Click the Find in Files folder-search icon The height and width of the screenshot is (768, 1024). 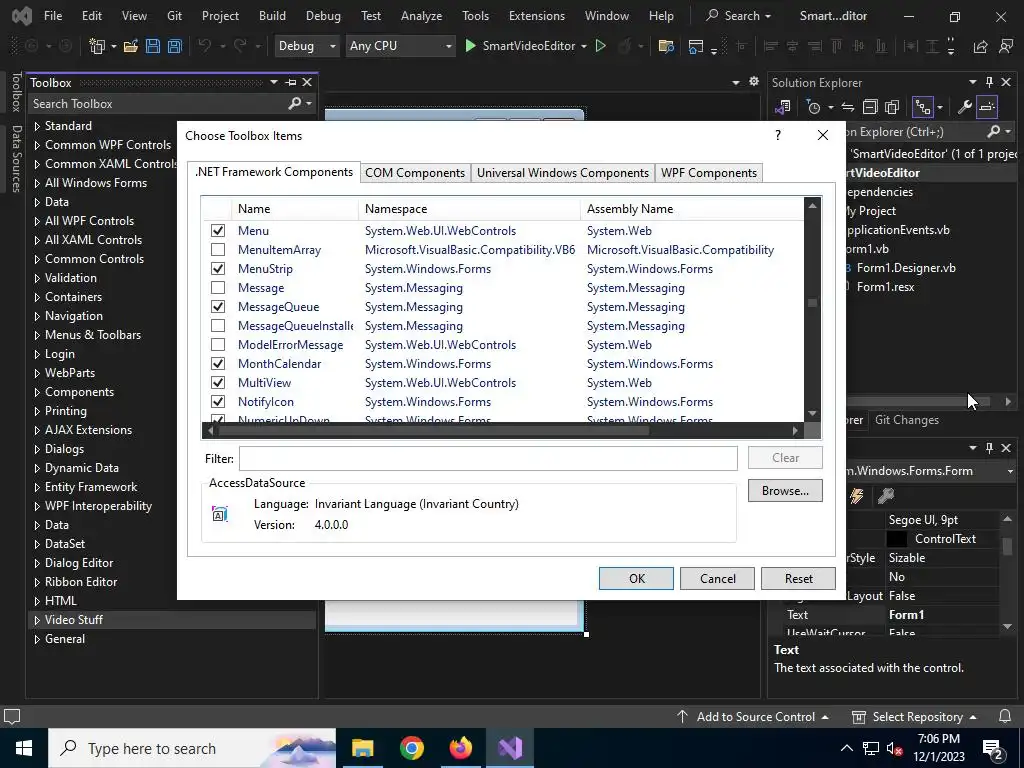point(666,46)
